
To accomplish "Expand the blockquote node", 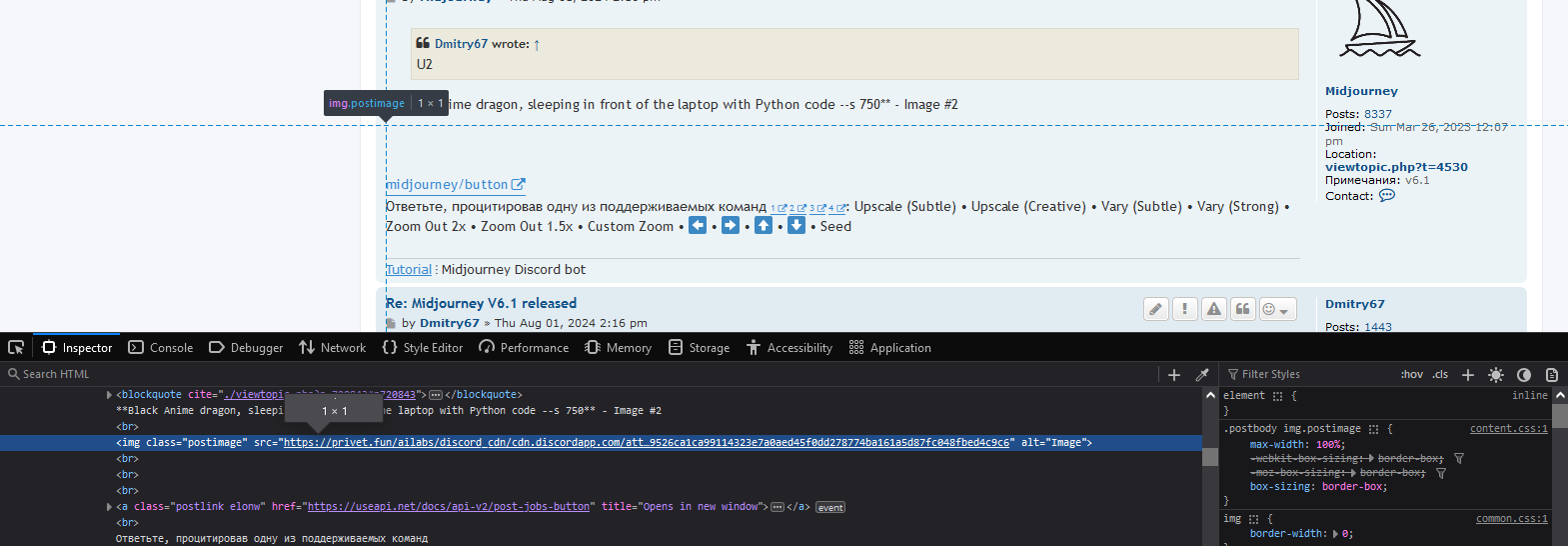I will pyautogui.click(x=109, y=395).
